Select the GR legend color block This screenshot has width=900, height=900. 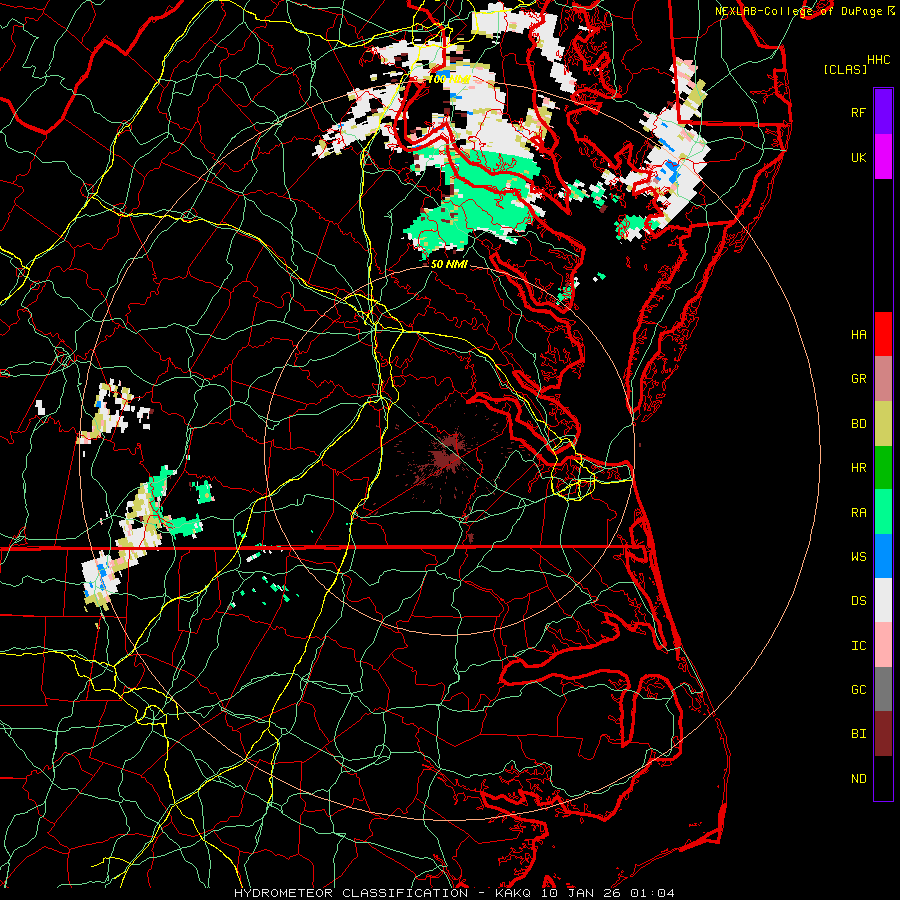[x=883, y=379]
